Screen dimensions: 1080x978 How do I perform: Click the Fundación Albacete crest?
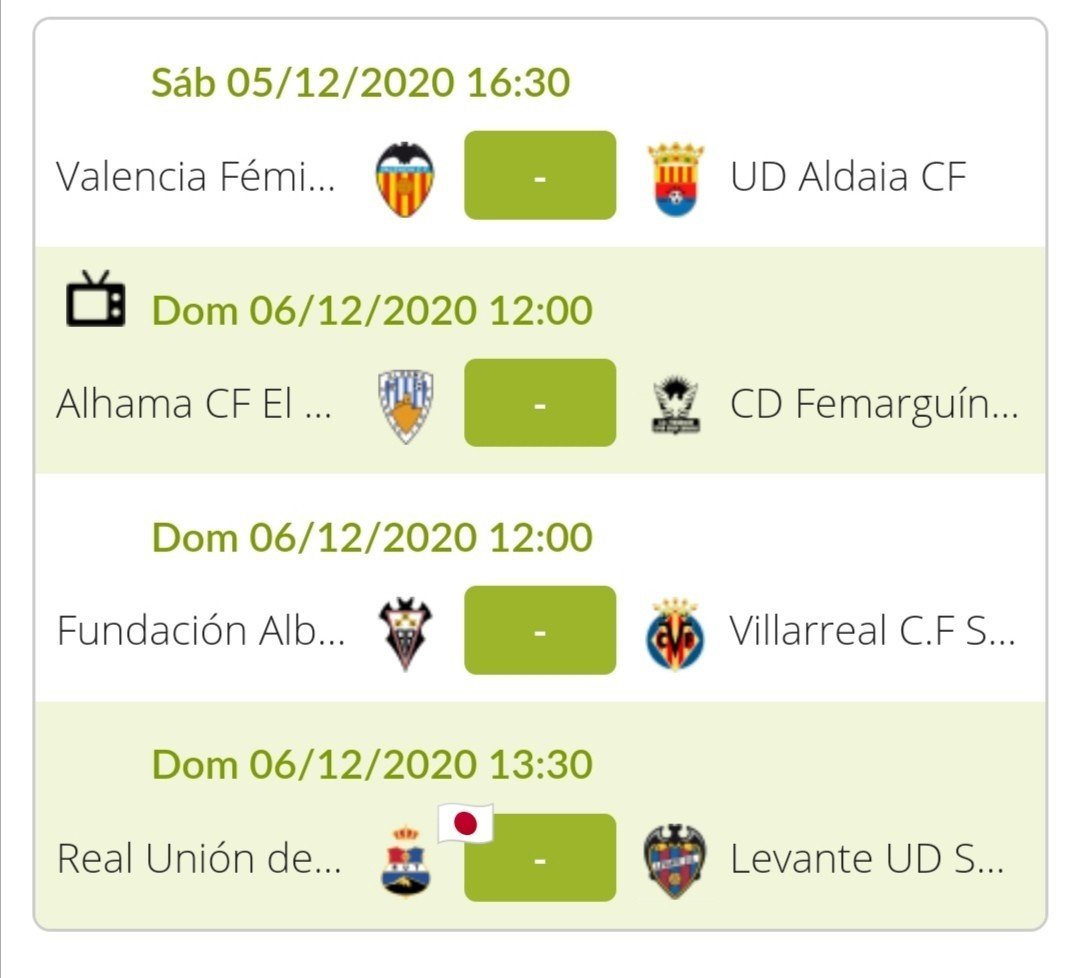tap(405, 633)
